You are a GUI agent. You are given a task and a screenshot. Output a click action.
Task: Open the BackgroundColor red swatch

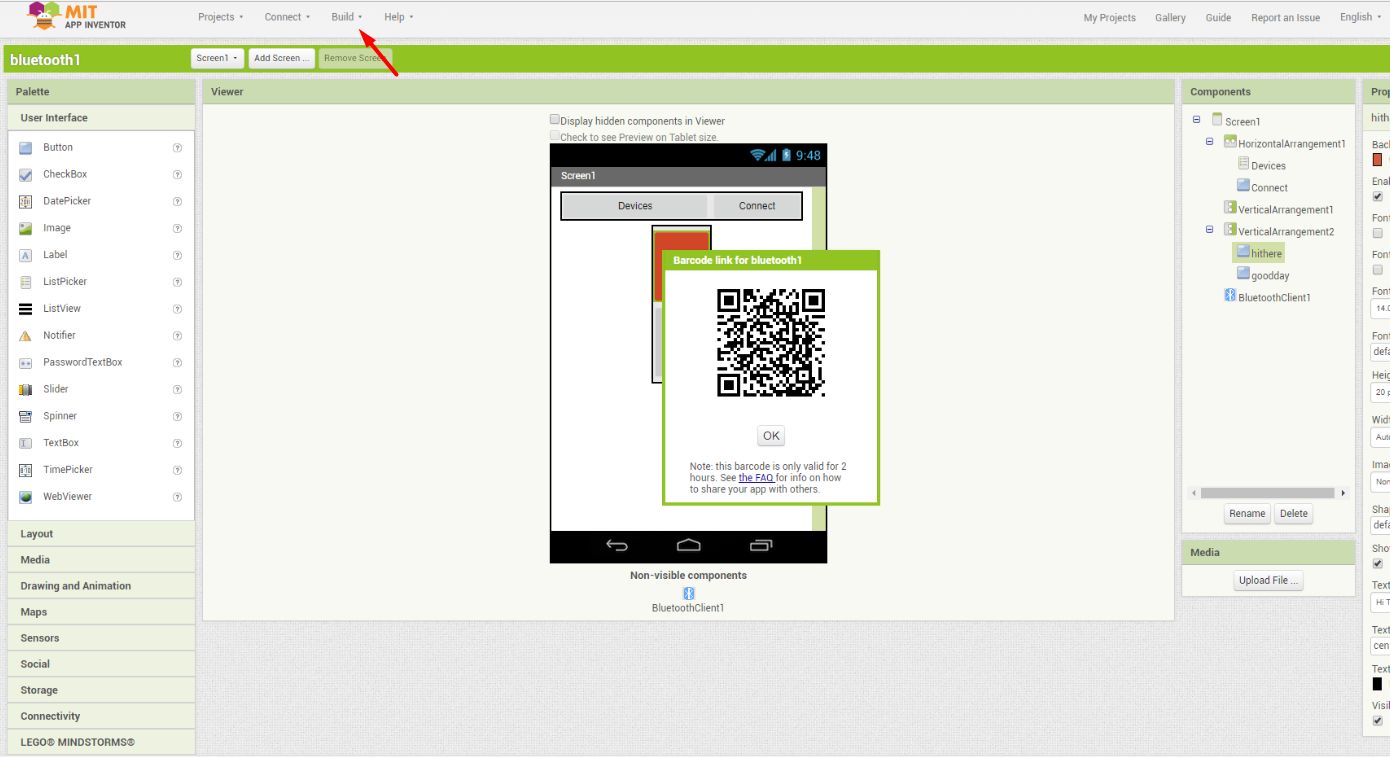click(1378, 160)
